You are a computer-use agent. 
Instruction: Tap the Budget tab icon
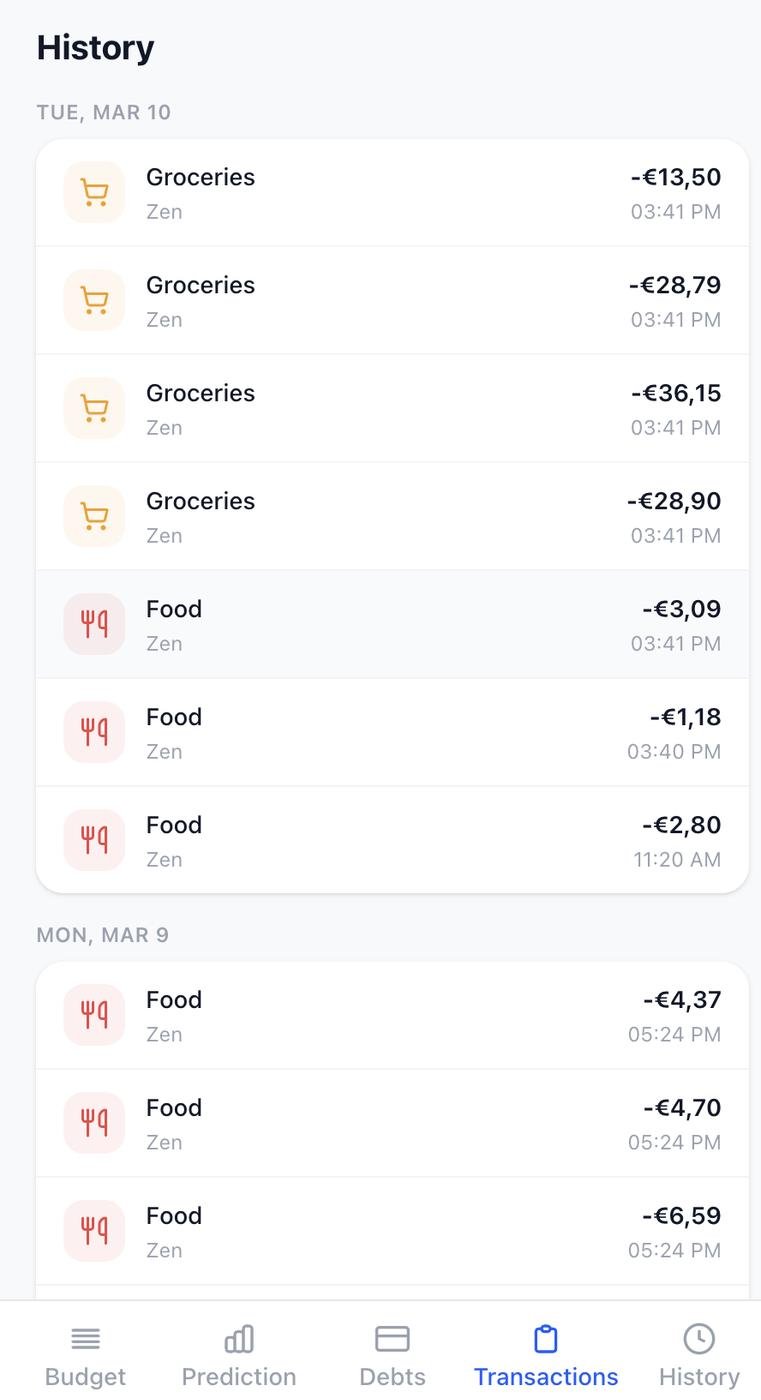85,1338
